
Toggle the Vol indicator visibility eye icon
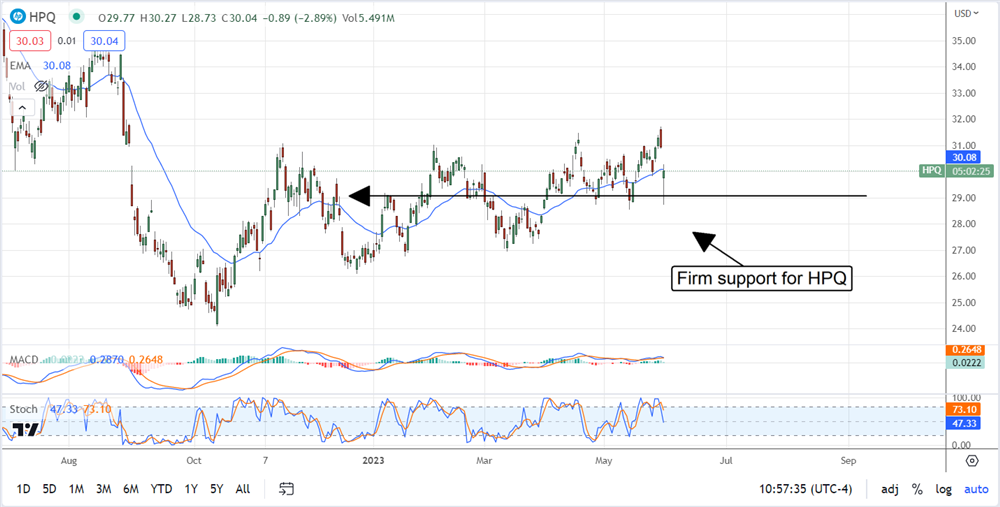pos(41,85)
